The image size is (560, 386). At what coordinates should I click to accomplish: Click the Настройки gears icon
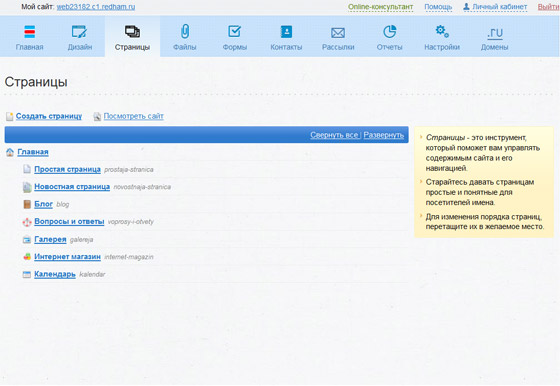(x=442, y=31)
